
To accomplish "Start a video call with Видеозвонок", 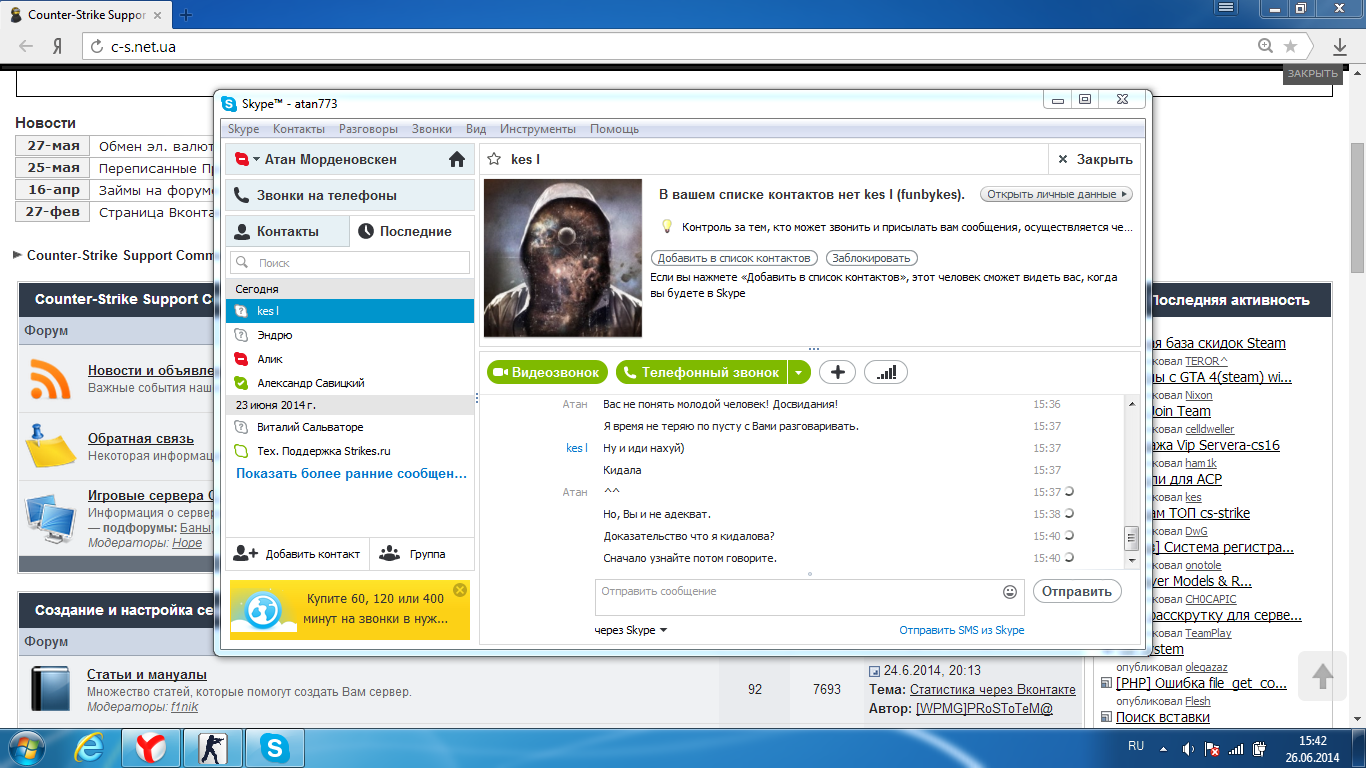I will pyautogui.click(x=549, y=372).
